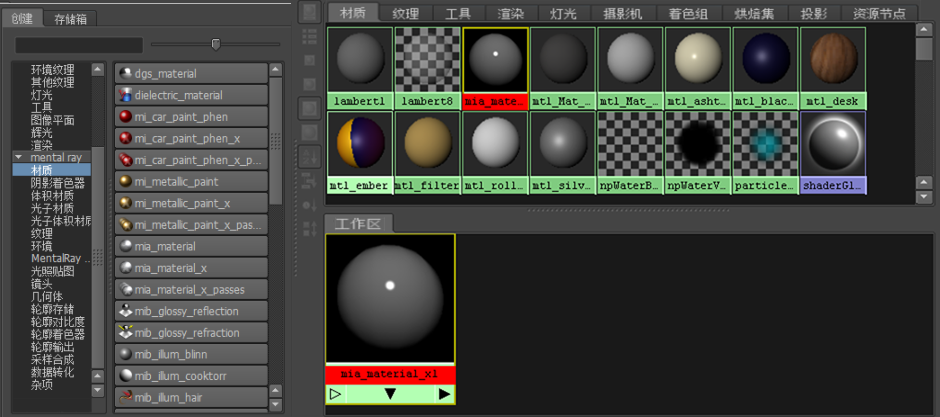Screen dimensions: 940x417
Task: Create an mia_material_x_passes node
Action: (x=191, y=289)
